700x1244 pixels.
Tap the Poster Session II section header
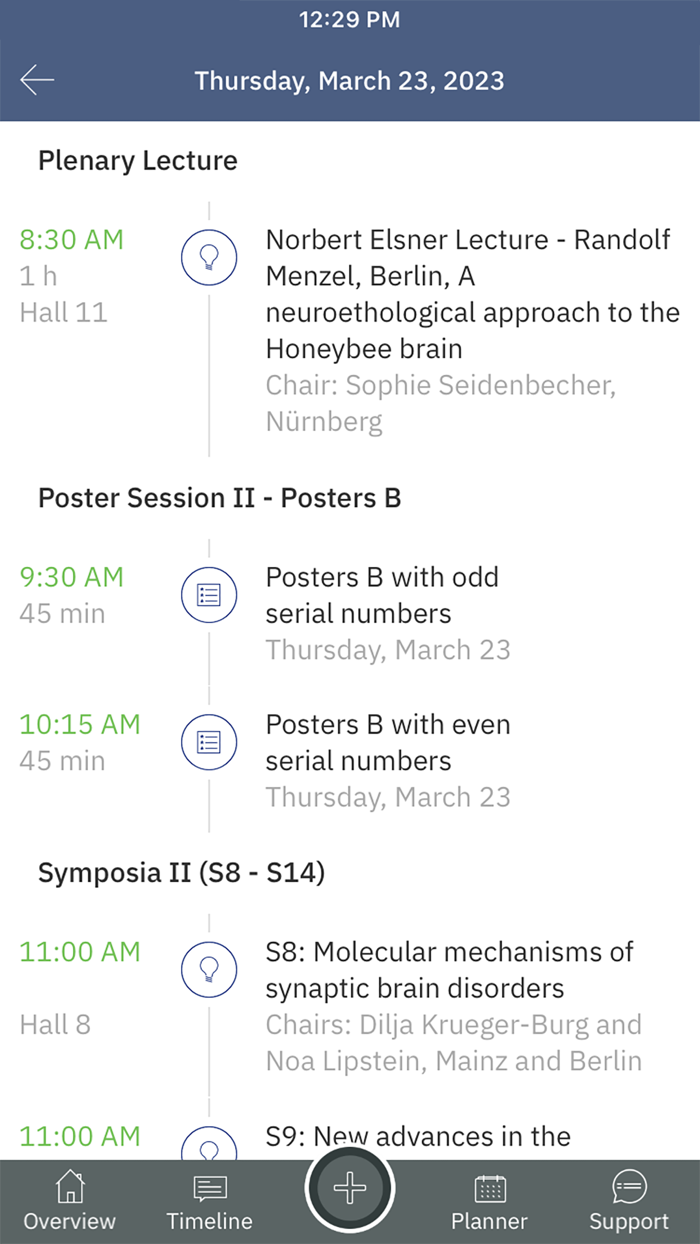[x=220, y=498]
